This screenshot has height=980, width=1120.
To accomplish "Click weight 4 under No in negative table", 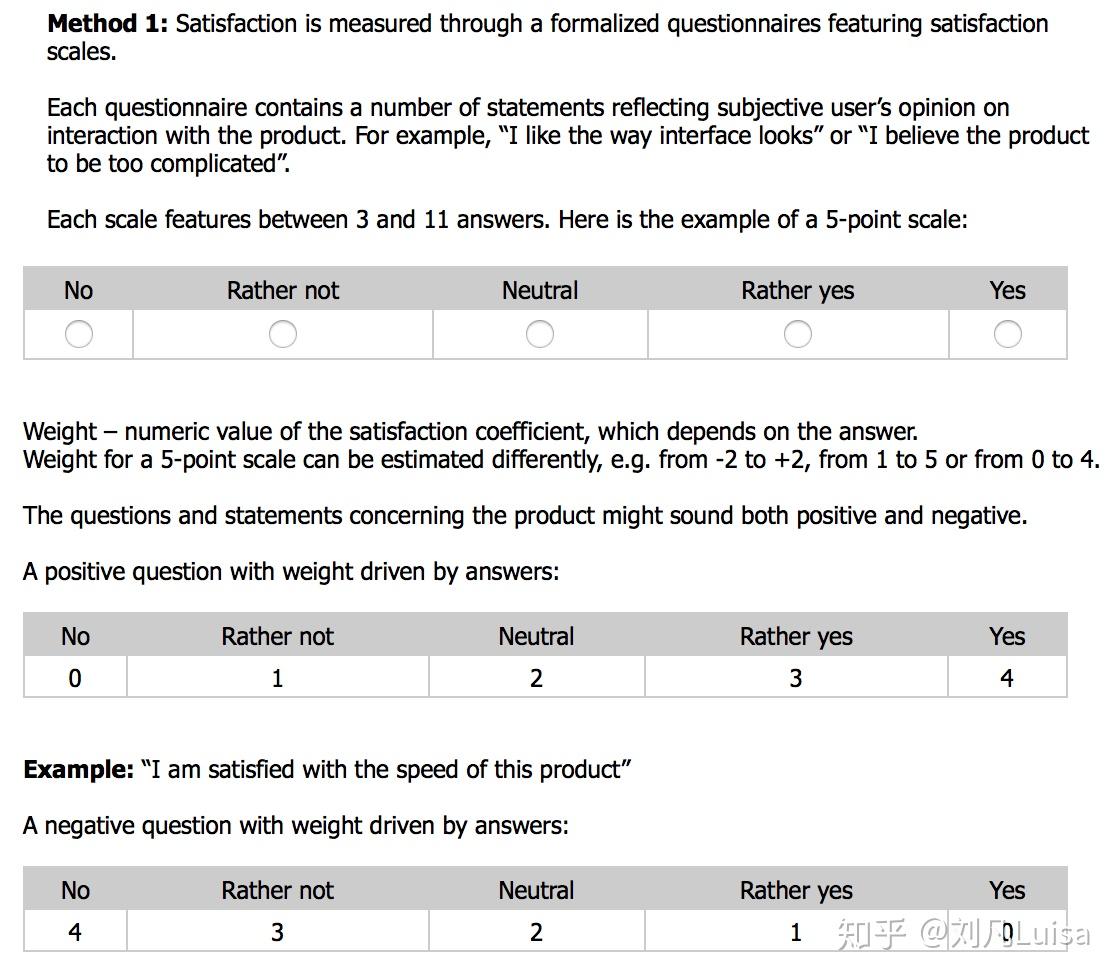I will [x=75, y=932].
